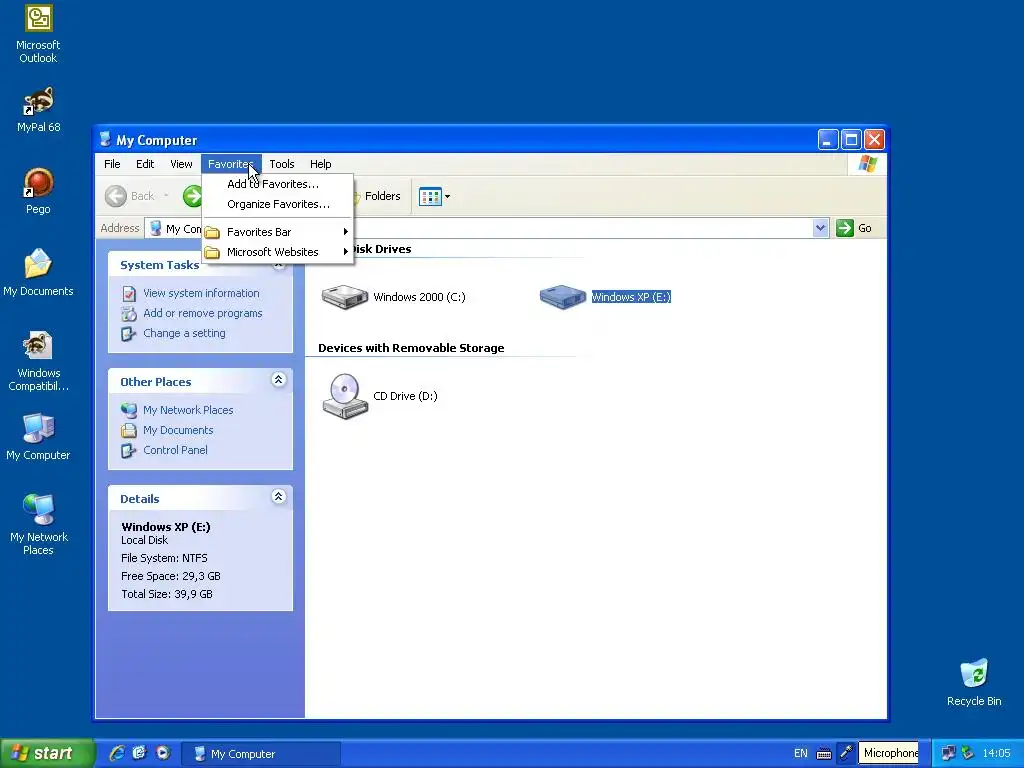The image size is (1024, 768).
Task: Collapse the Details panel
Action: point(278,497)
